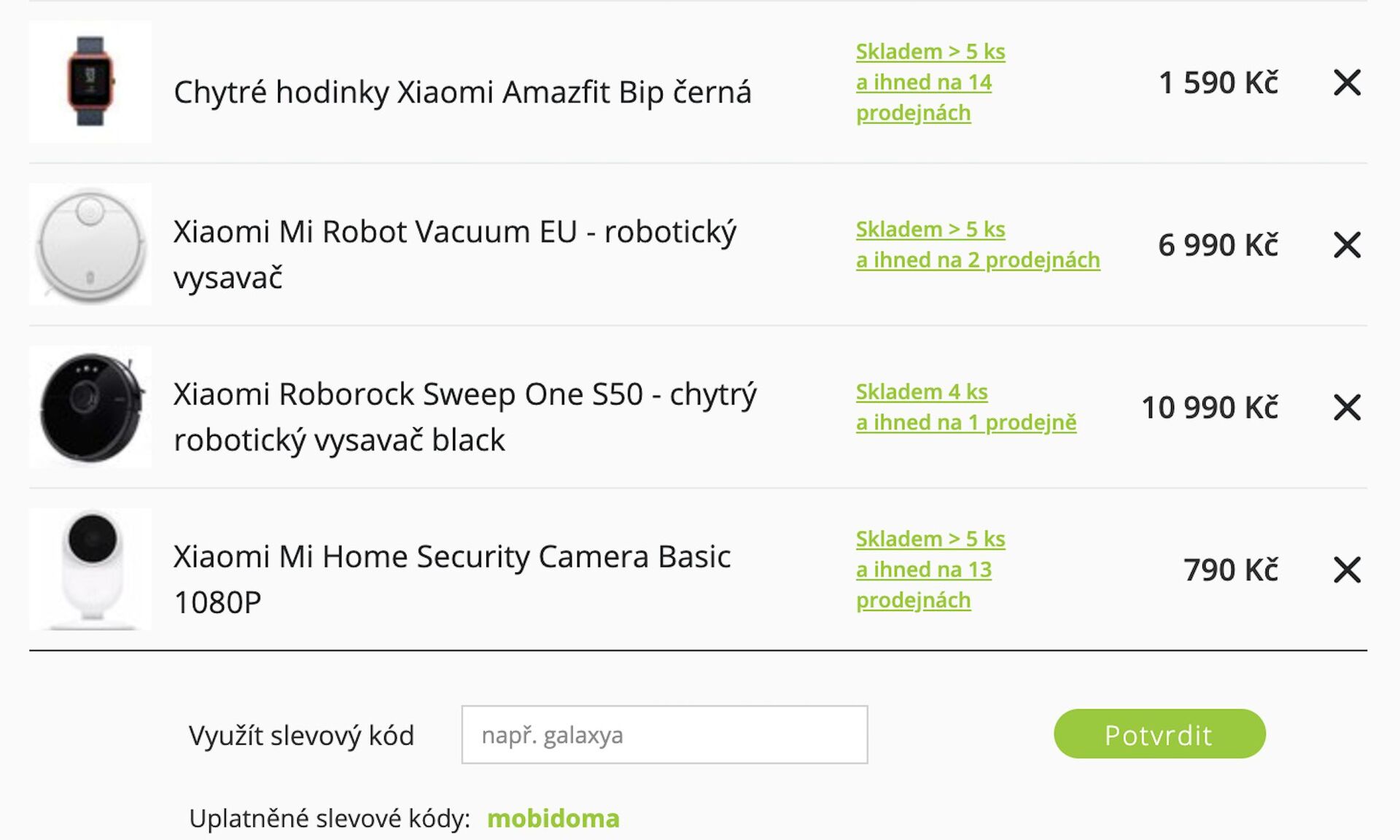Screen dimensions: 1400x840
Task: Click the 10 990 Kč Roborock price
Action: pos(1209,408)
